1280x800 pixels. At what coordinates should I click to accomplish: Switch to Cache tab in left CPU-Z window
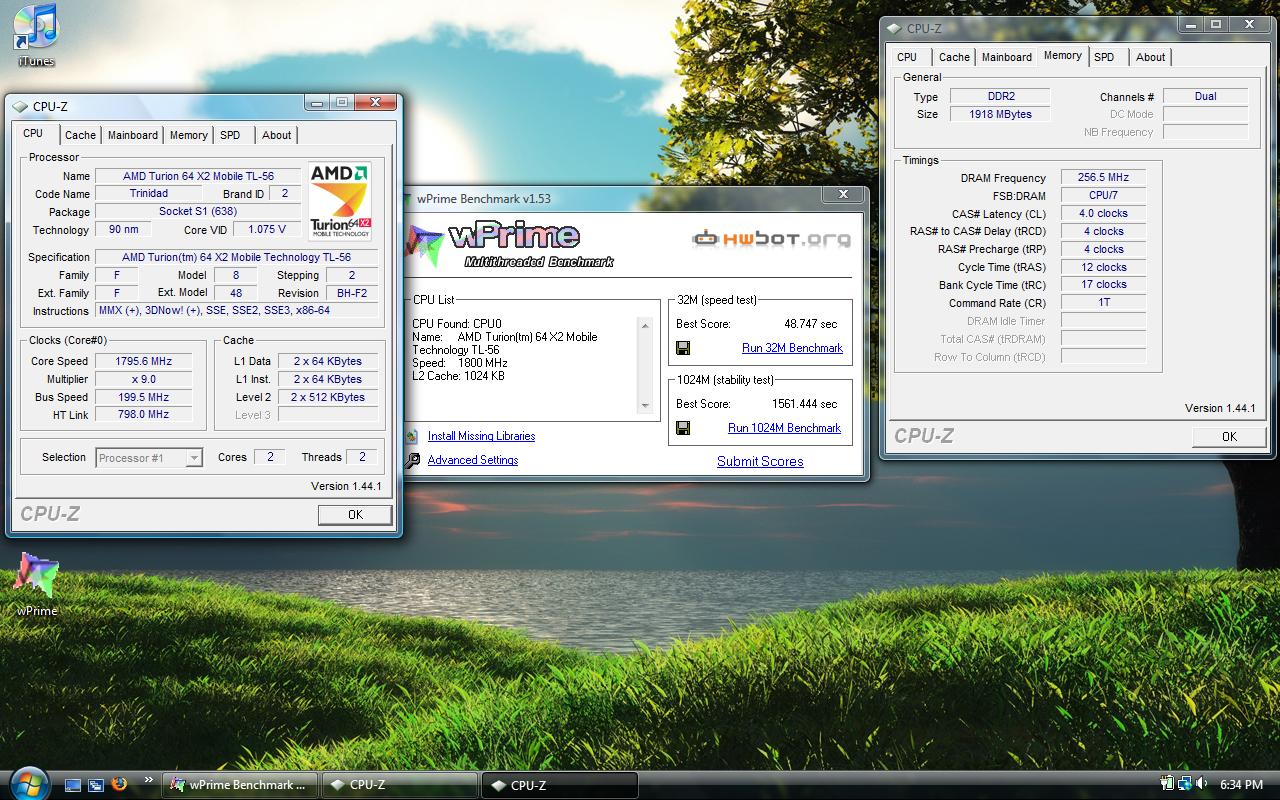(x=81, y=136)
